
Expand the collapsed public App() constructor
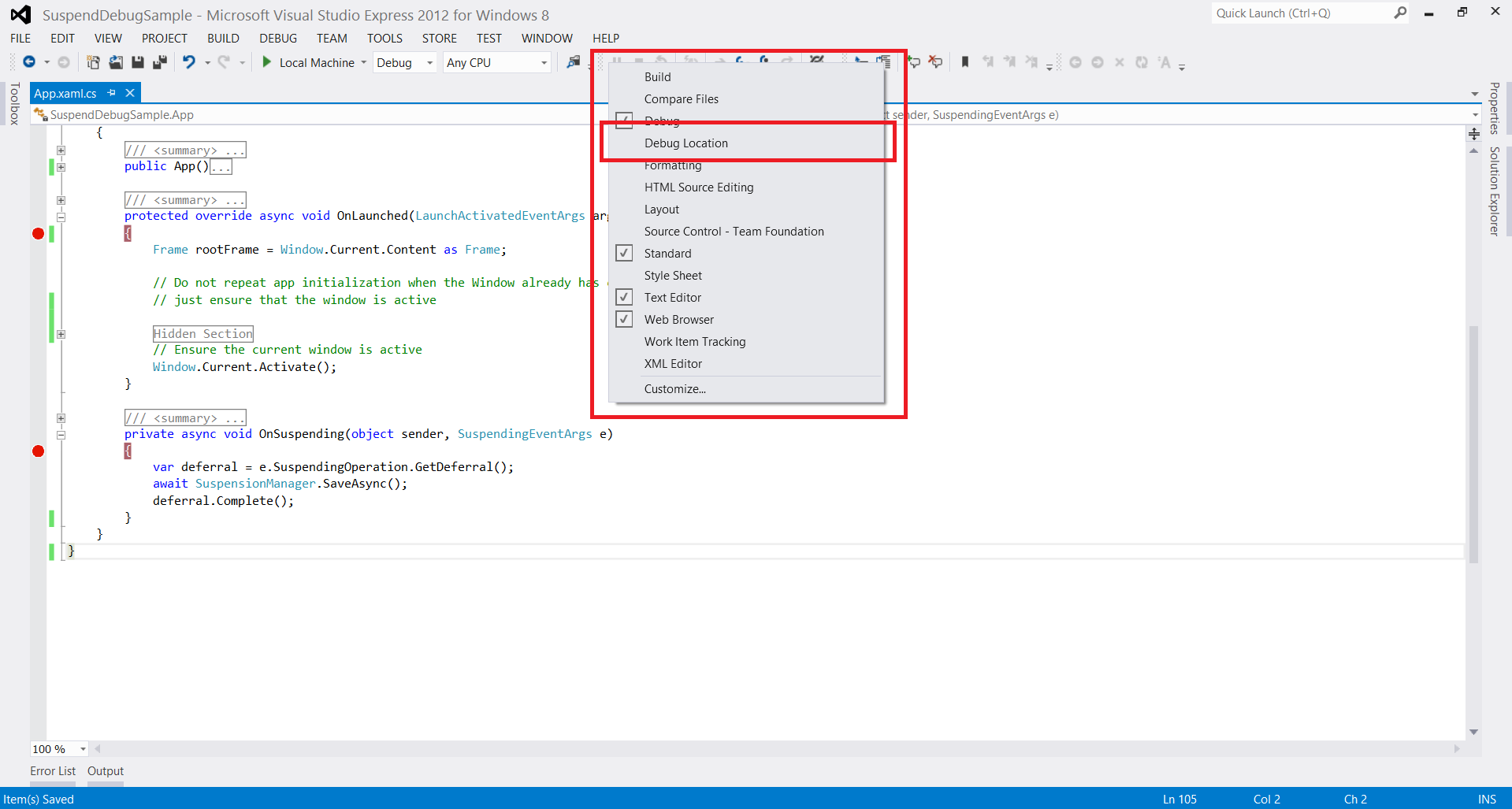click(x=61, y=167)
